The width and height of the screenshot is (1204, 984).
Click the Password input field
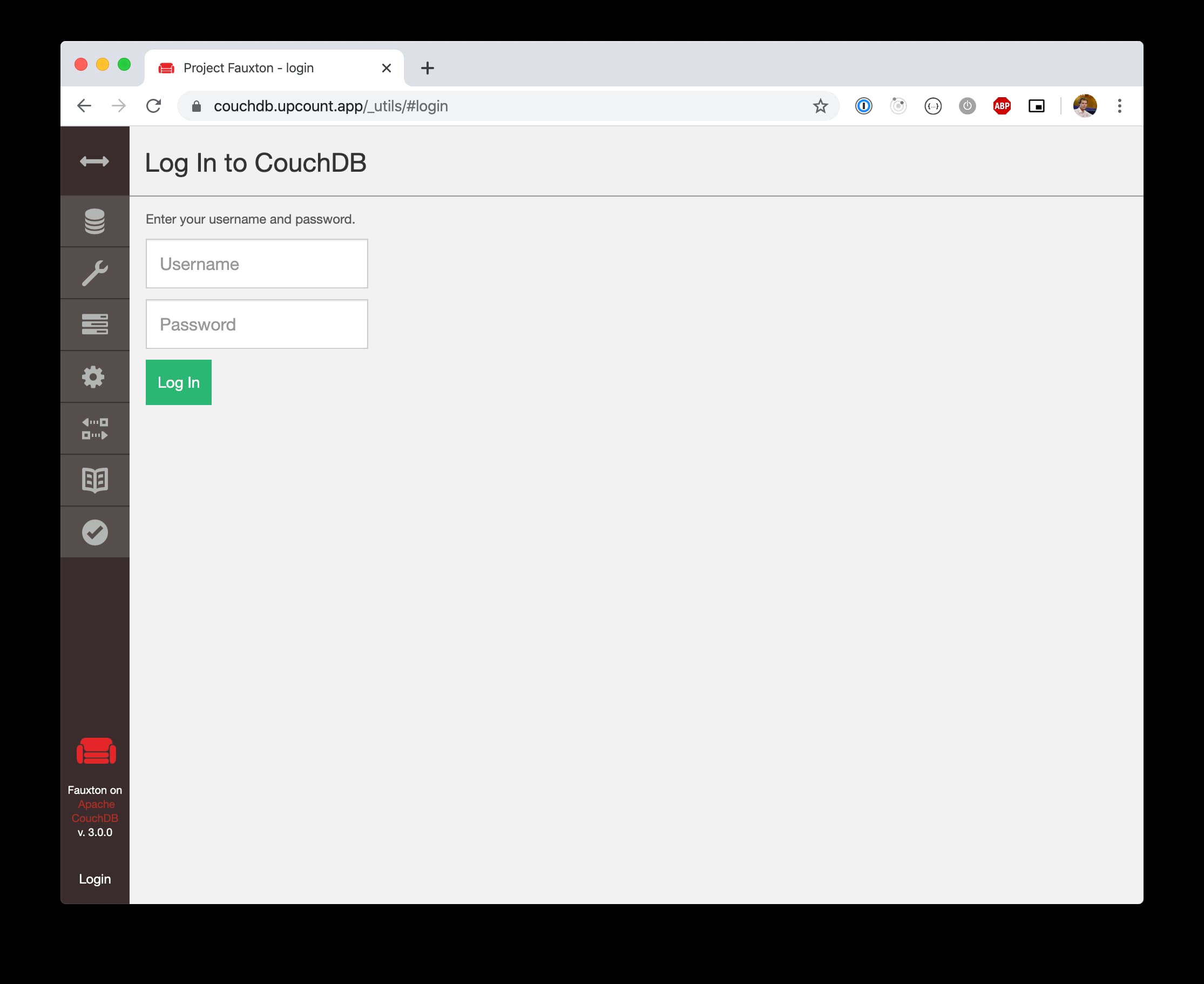coord(256,323)
